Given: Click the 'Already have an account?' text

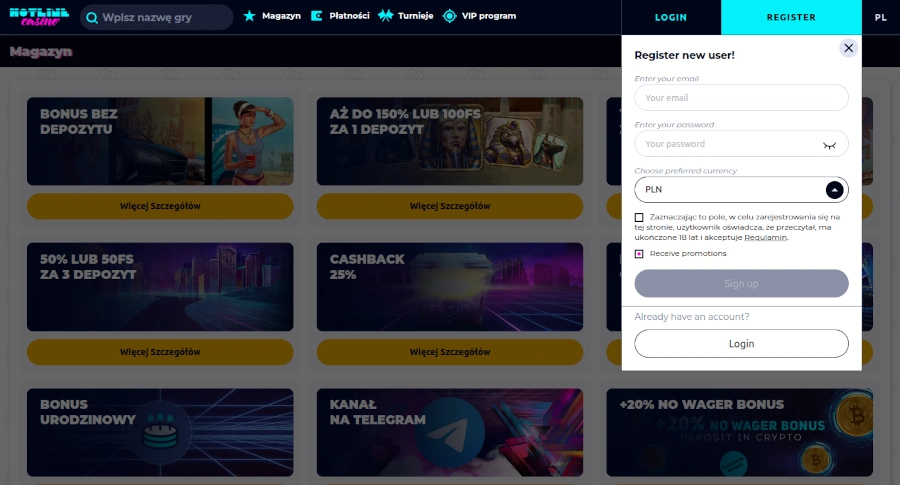Looking at the screenshot, I should tap(692, 317).
